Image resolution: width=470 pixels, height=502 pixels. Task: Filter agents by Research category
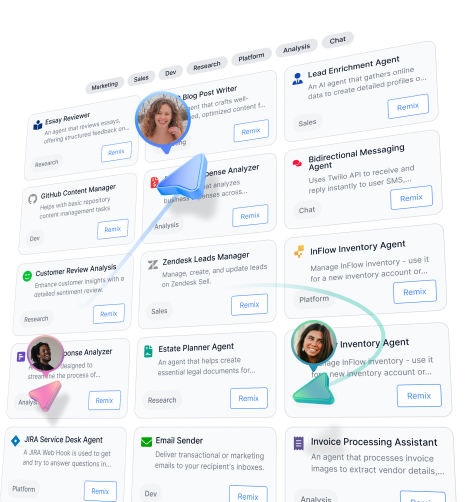tap(207, 66)
